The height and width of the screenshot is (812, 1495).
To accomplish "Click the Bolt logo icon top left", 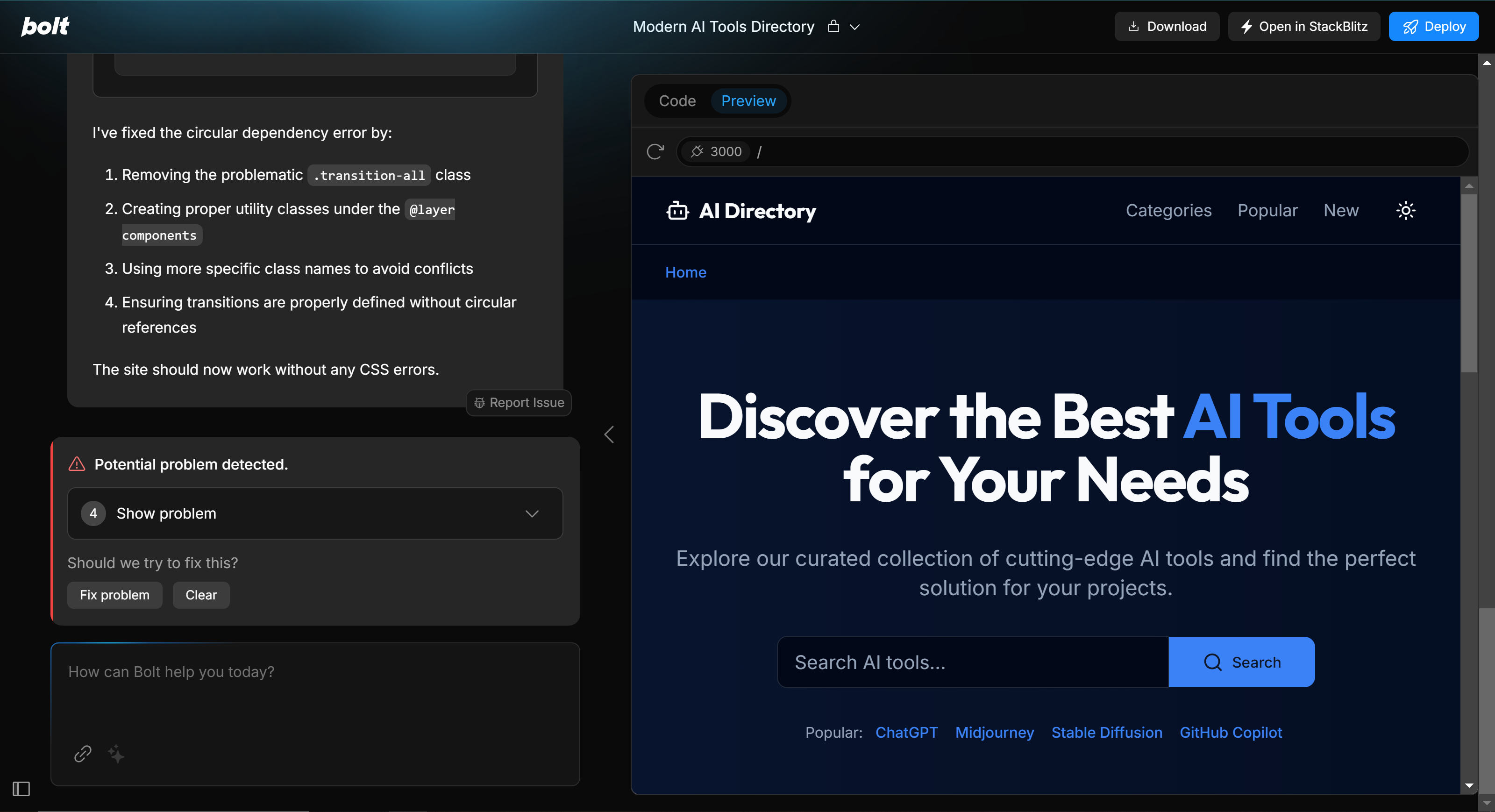I will (46, 26).
